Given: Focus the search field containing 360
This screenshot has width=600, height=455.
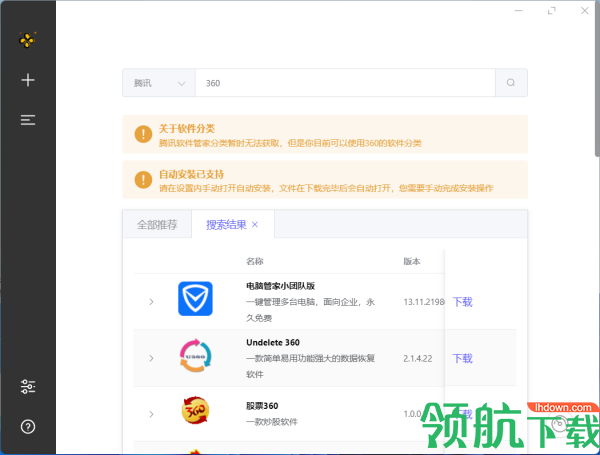Looking at the screenshot, I should pyautogui.click(x=345, y=83).
